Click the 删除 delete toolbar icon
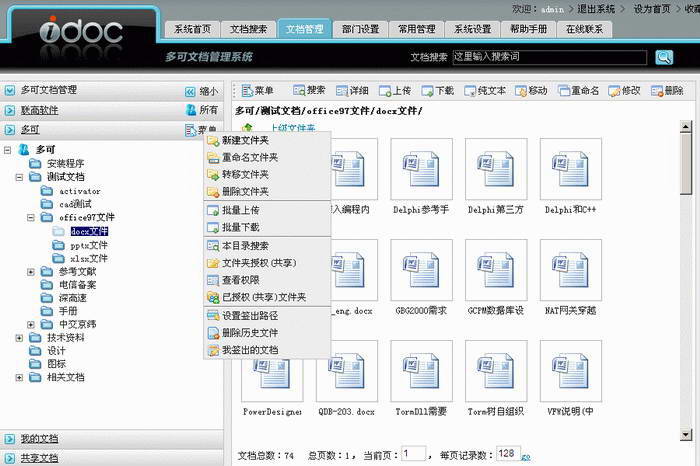Screen dimensions: 700x466 [x=657, y=91]
